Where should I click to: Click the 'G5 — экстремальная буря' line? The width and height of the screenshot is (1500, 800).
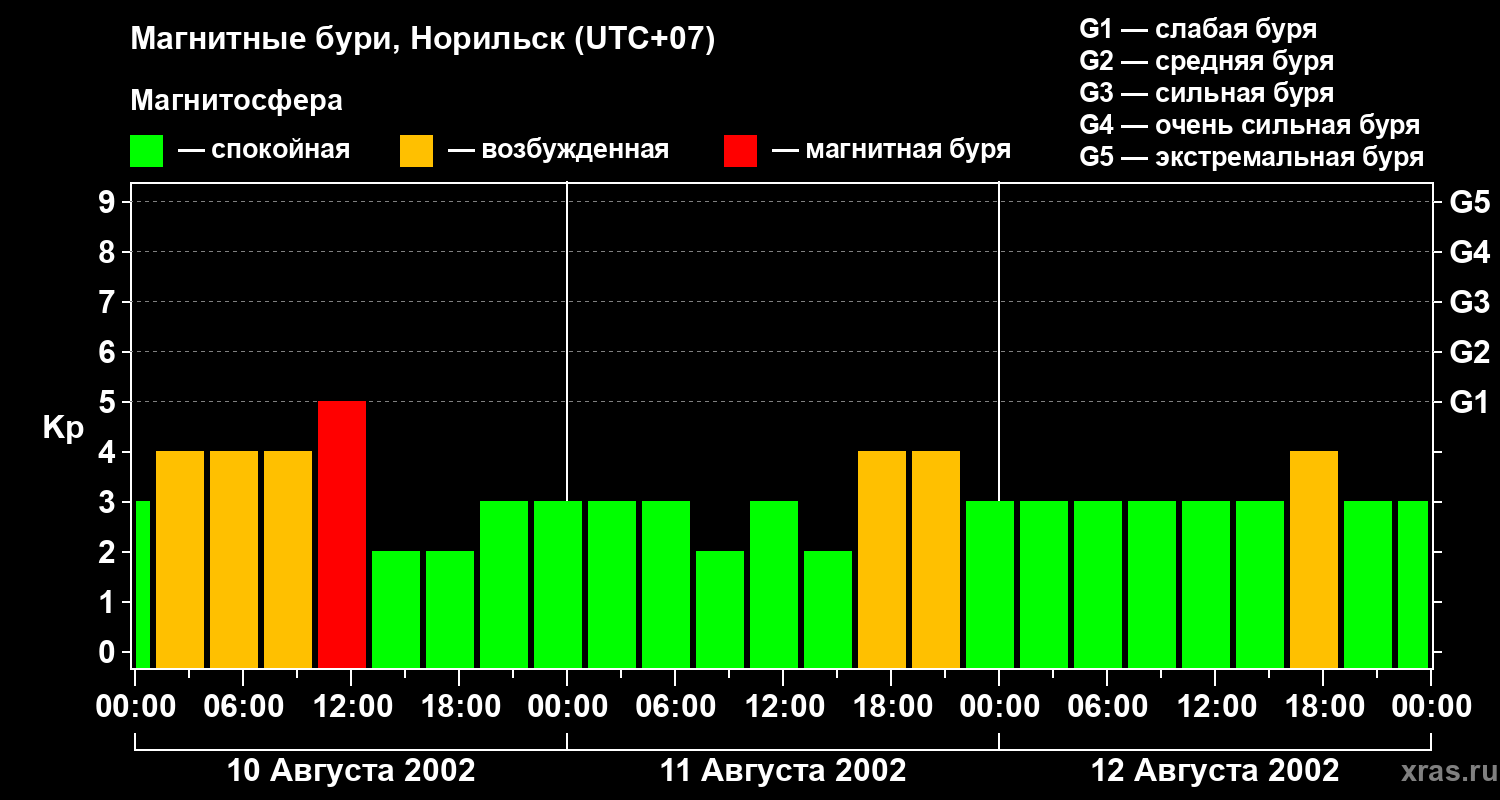click(1252, 157)
